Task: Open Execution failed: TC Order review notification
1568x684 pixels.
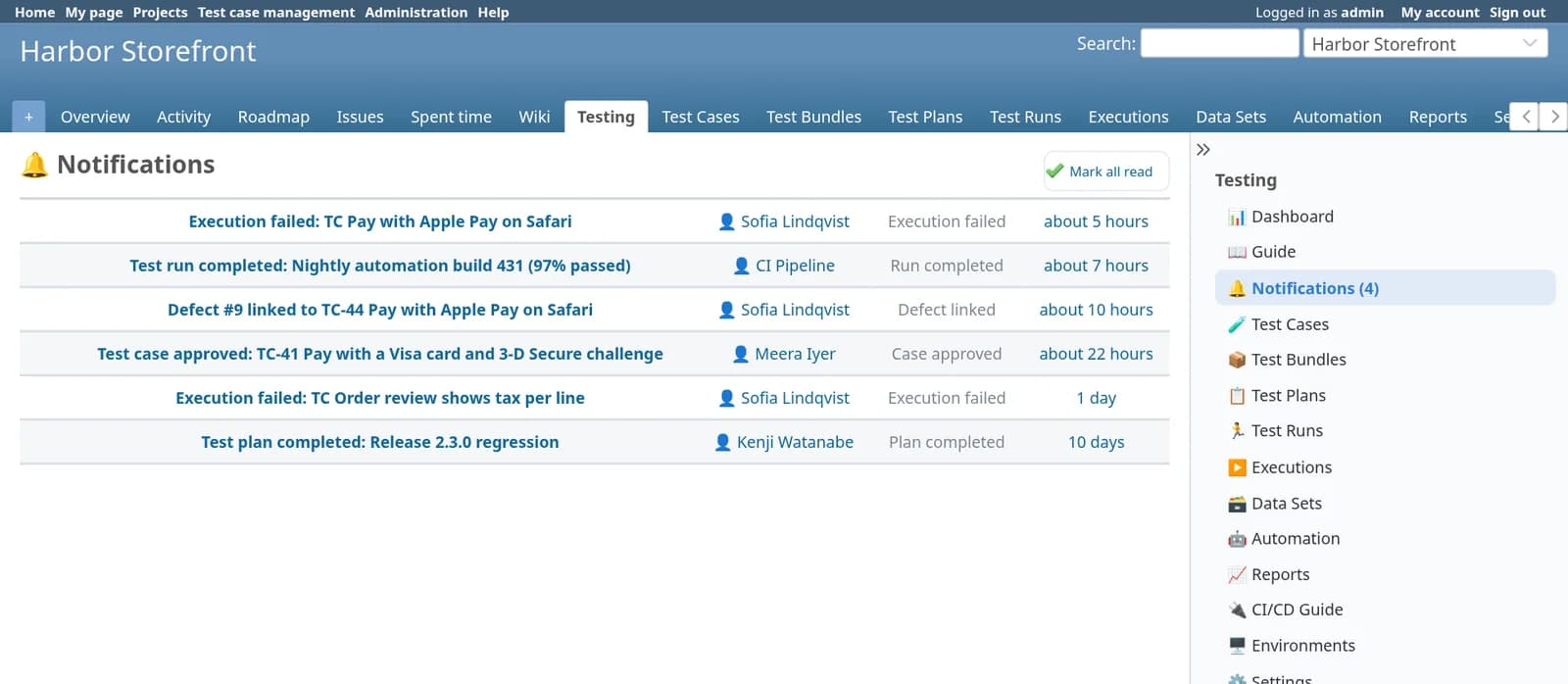Action: pyautogui.click(x=380, y=398)
